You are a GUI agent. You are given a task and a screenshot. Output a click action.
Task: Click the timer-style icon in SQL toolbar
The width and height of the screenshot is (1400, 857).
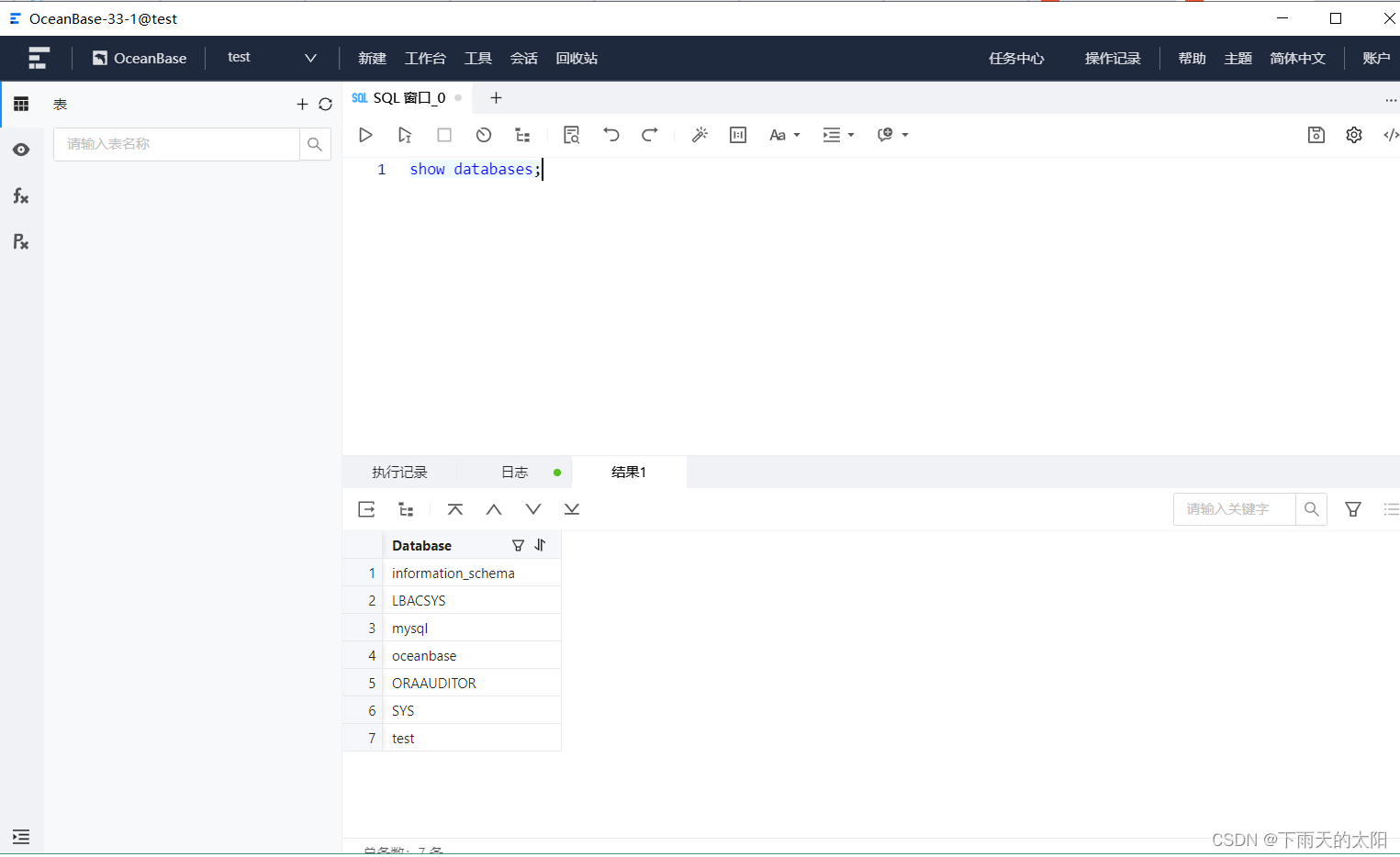point(484,135)
